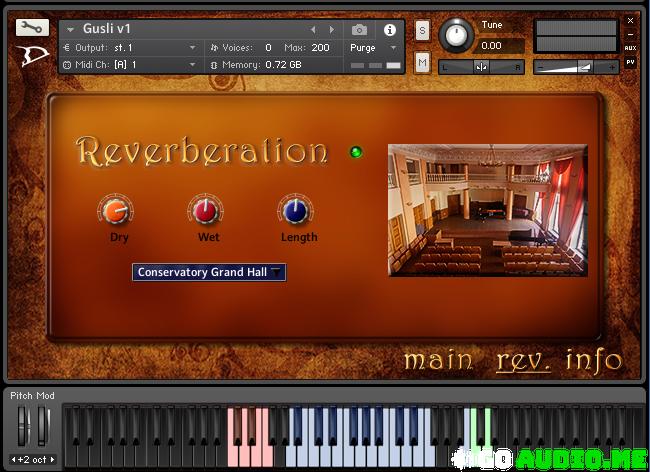Click the Tune value field 0.00
Image resolution: width=650 pixels, height=472 pixels.
tap(499, 46)
